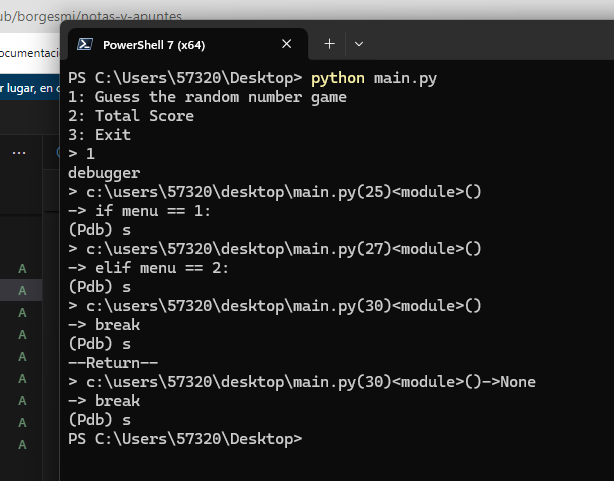
Task: Click the '-> if menu == 1:' line
Action: pyautogui.click(x=141, y=211)
